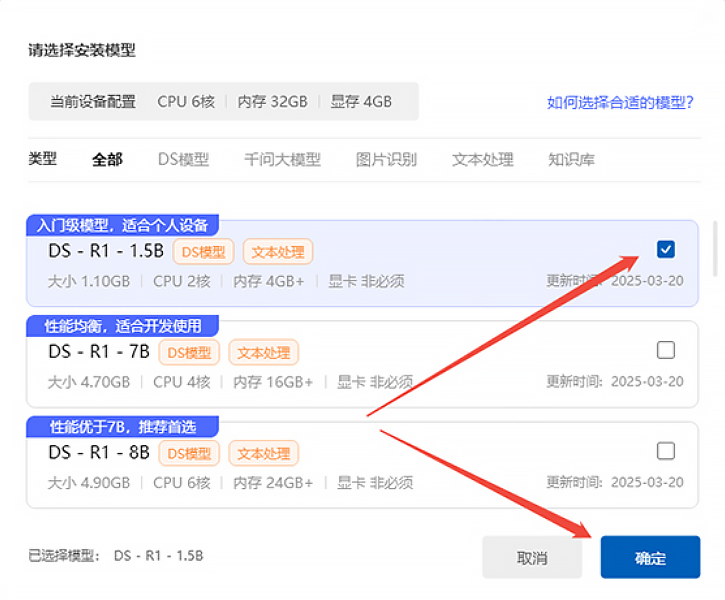This screenshot has height=600, width=725.
Task: Select the 图片识别 category tab
Action: pos(386,159)
